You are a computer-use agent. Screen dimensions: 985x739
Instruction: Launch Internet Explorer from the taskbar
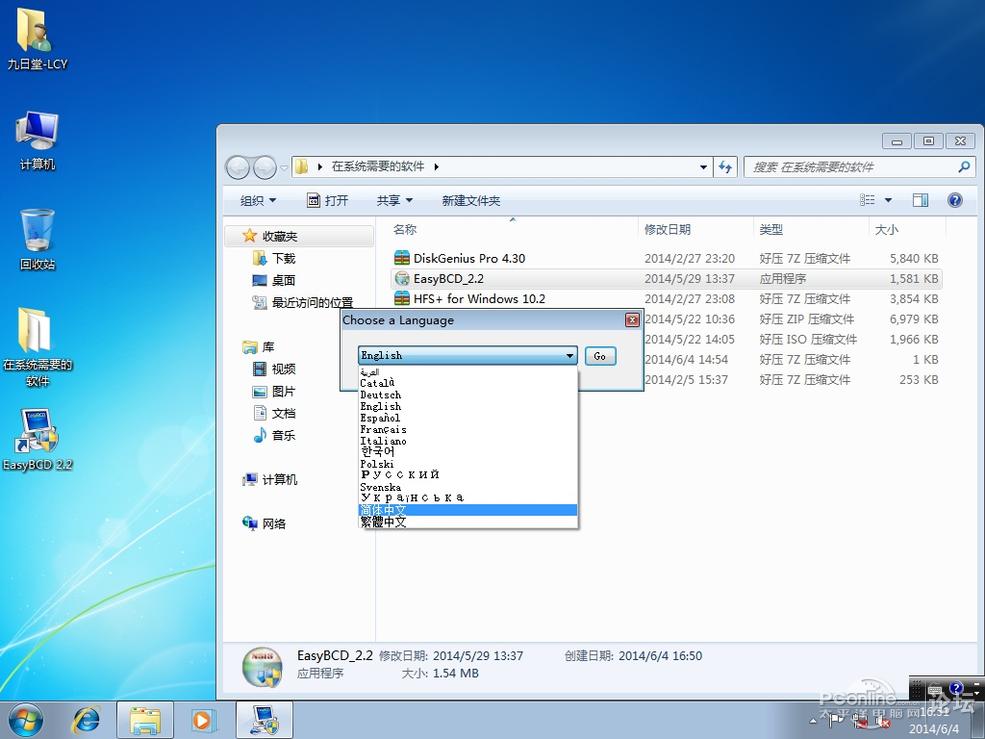[x=86, y=720]
